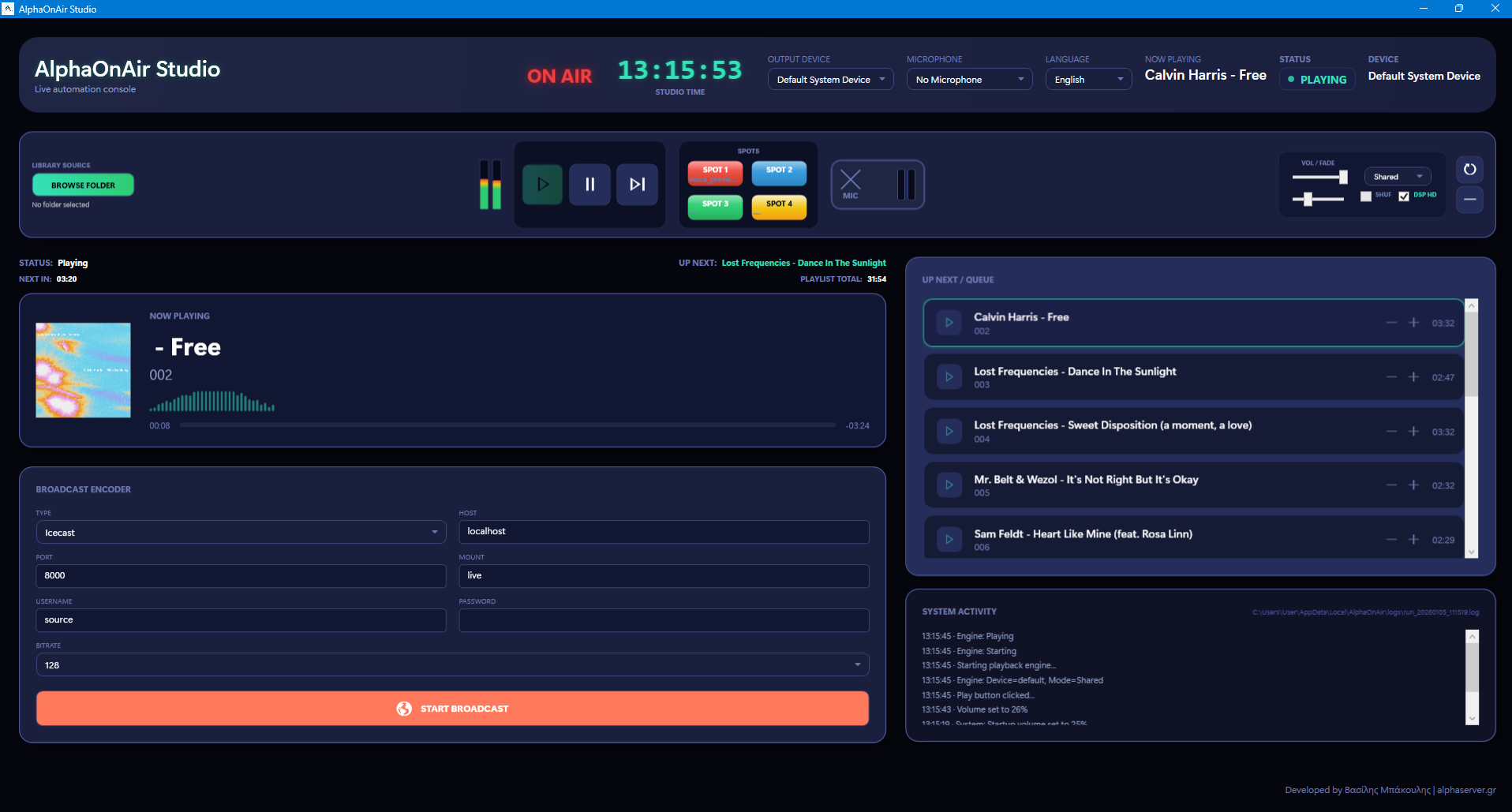Click the VOL/FADE volume slider

click(x=1318, y=178)
